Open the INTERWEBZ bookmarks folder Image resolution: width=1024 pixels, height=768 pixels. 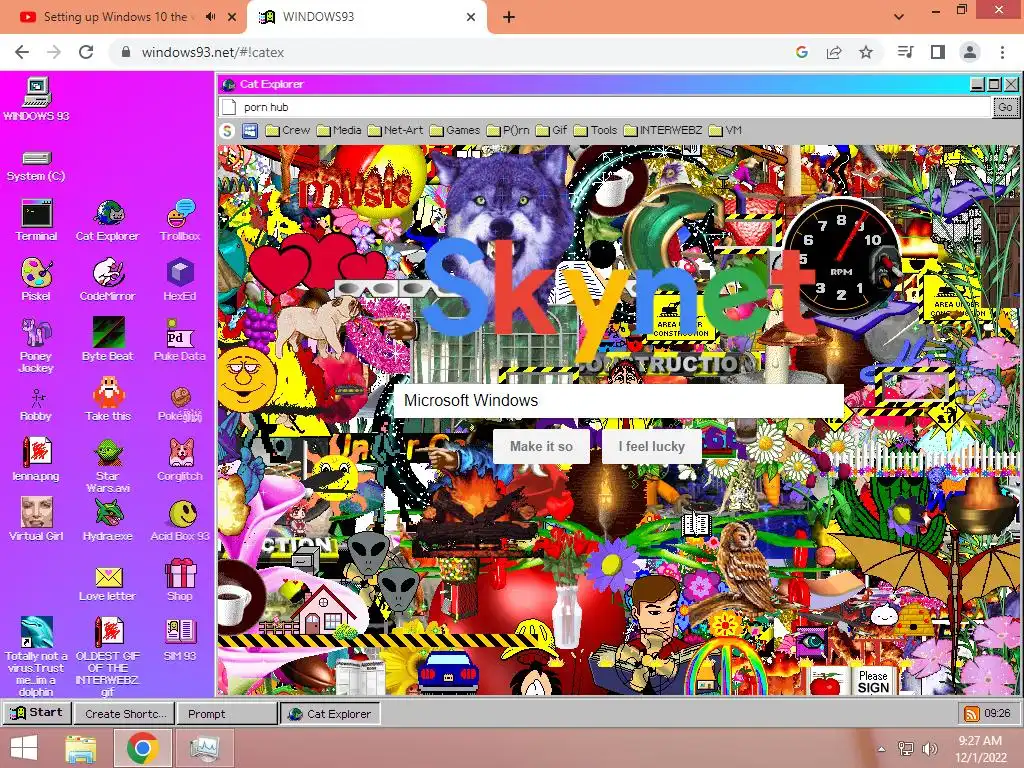663,131
